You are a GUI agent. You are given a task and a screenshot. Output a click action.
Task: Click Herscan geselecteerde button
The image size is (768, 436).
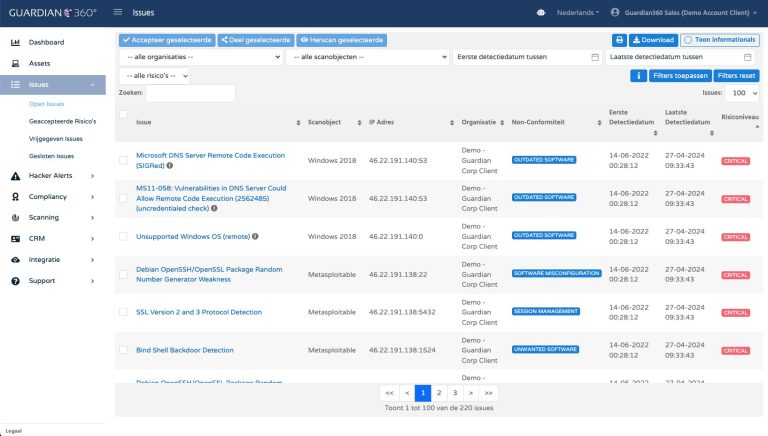[341, 40]
